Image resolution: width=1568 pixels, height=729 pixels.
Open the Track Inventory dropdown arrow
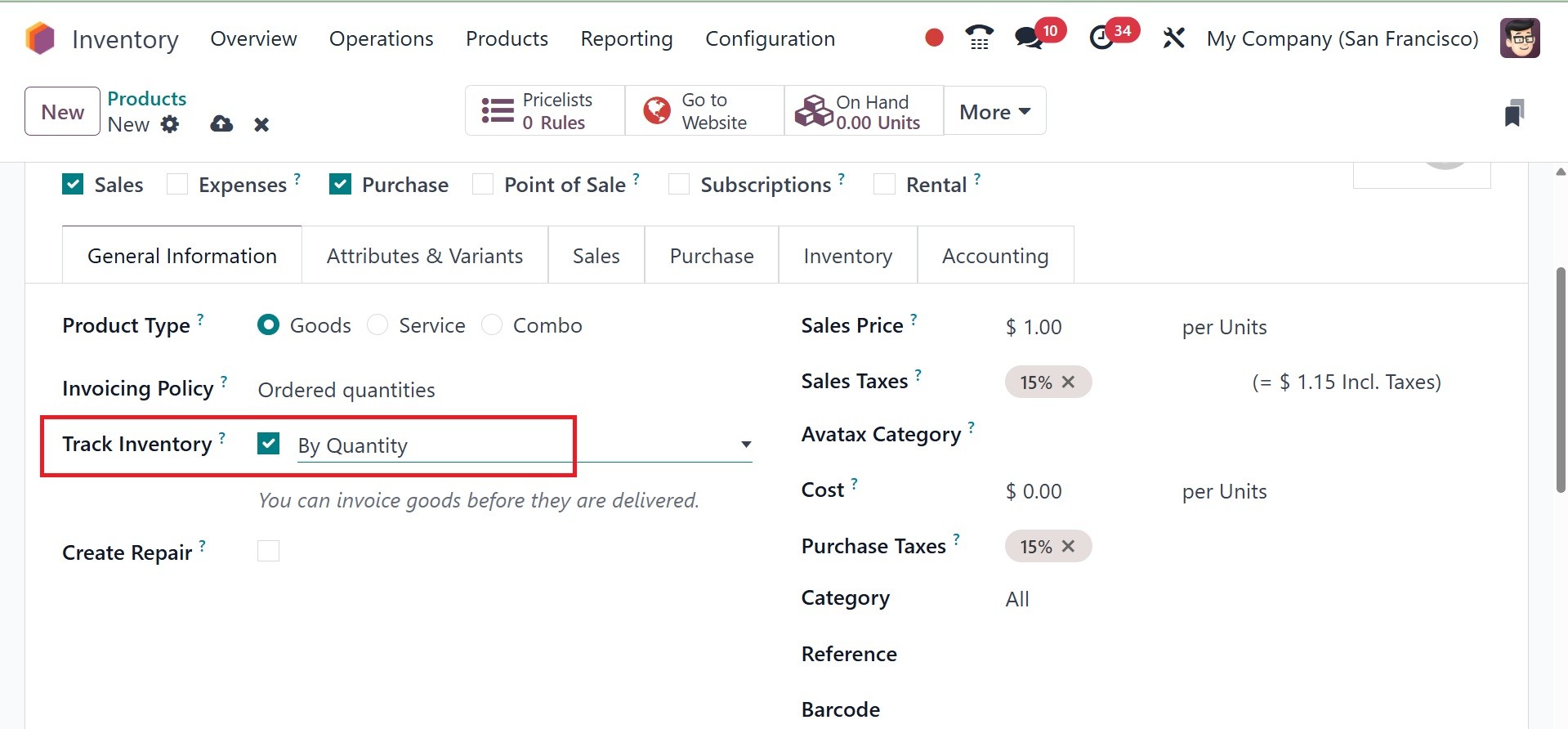(x=745, y=445)
